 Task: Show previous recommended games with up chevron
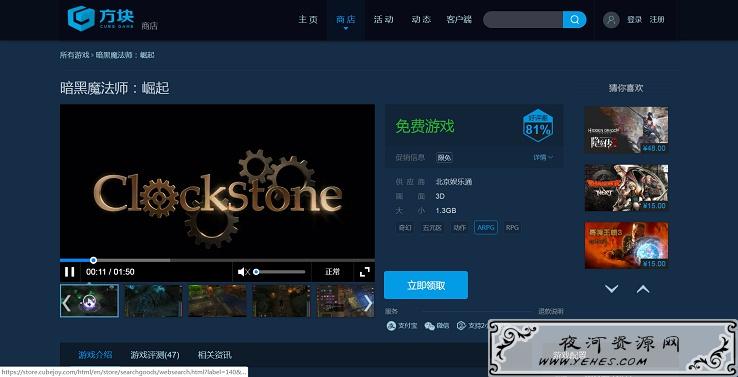643,289
